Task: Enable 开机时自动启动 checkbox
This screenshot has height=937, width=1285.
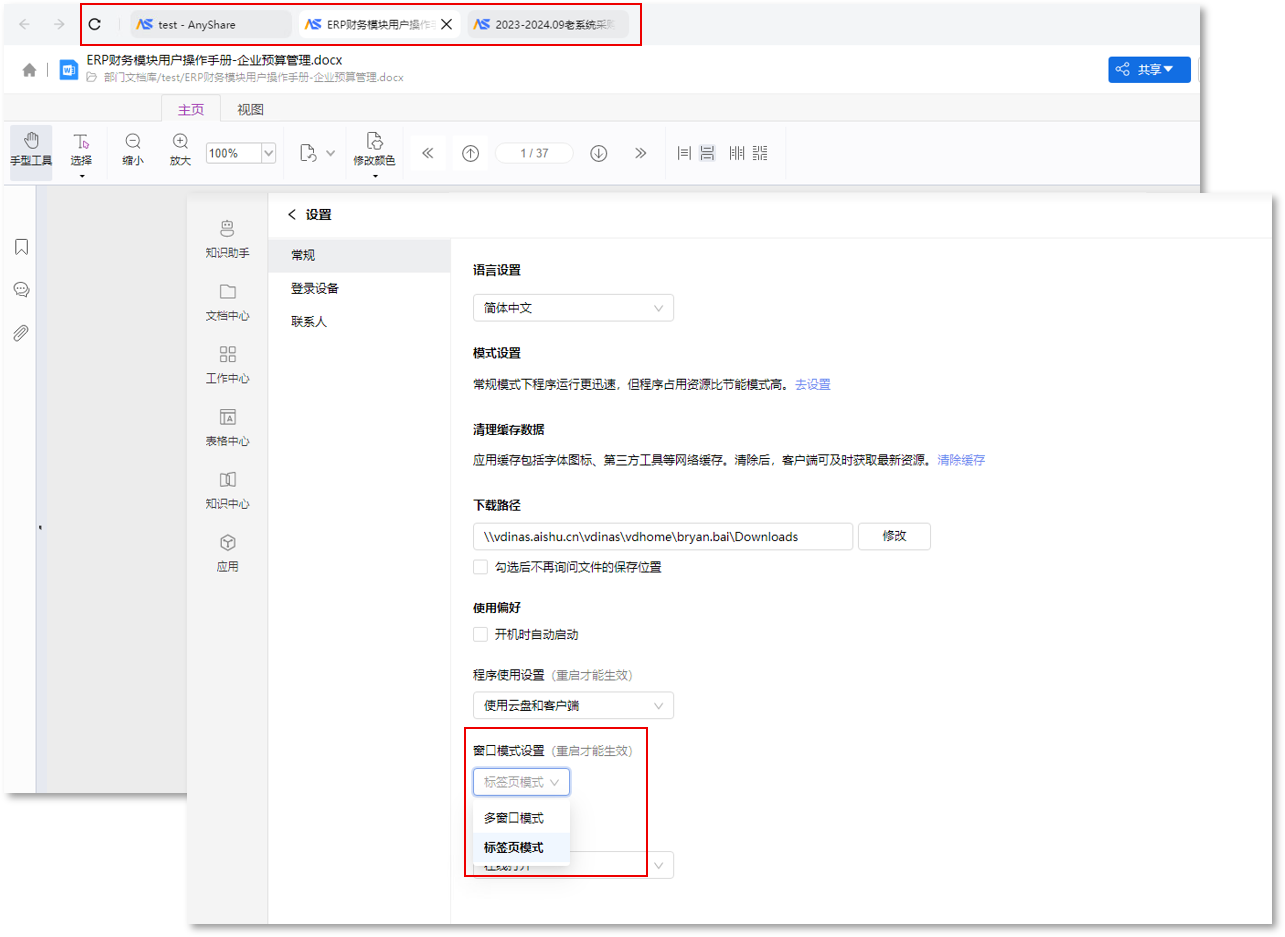Action: click(481, 634)
